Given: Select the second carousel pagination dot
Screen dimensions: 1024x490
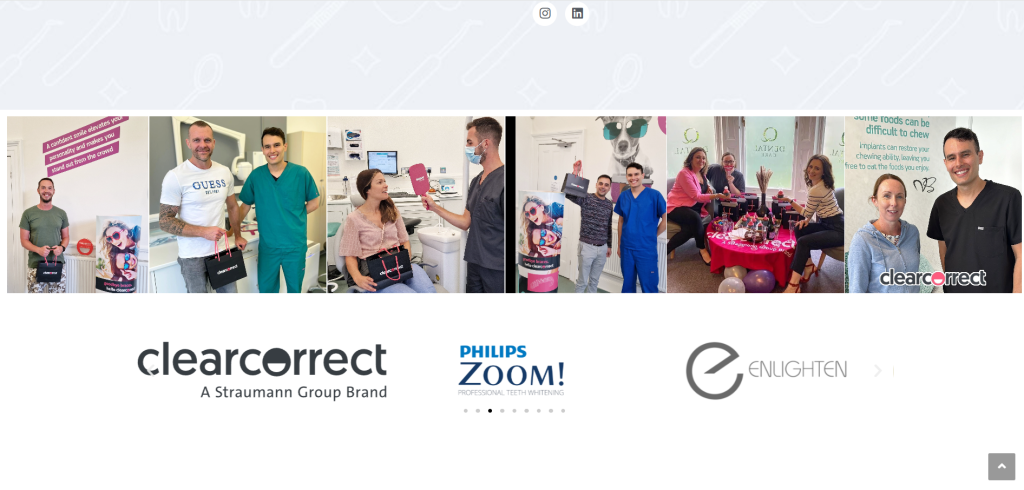Looking at the screenshot, I should (x=478, y=411).
